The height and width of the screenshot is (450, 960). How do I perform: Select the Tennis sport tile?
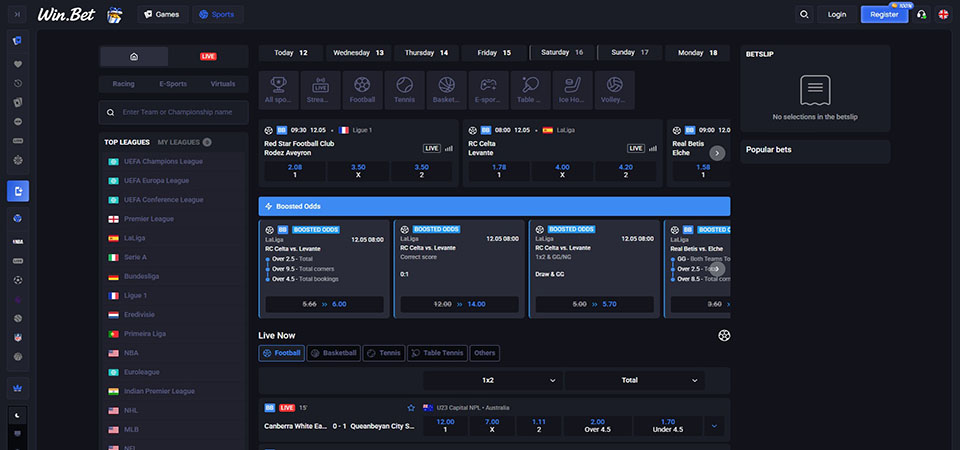tap(404, 90)
